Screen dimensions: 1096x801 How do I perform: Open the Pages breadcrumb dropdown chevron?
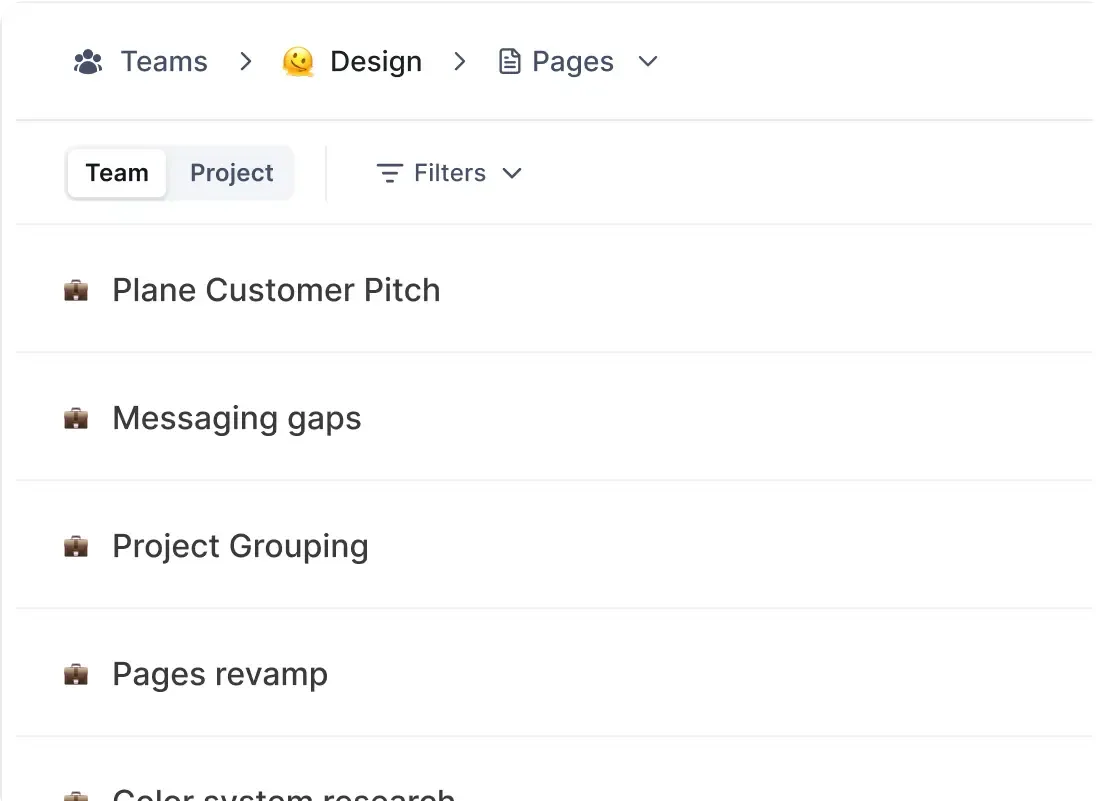[x=647, y=62]
